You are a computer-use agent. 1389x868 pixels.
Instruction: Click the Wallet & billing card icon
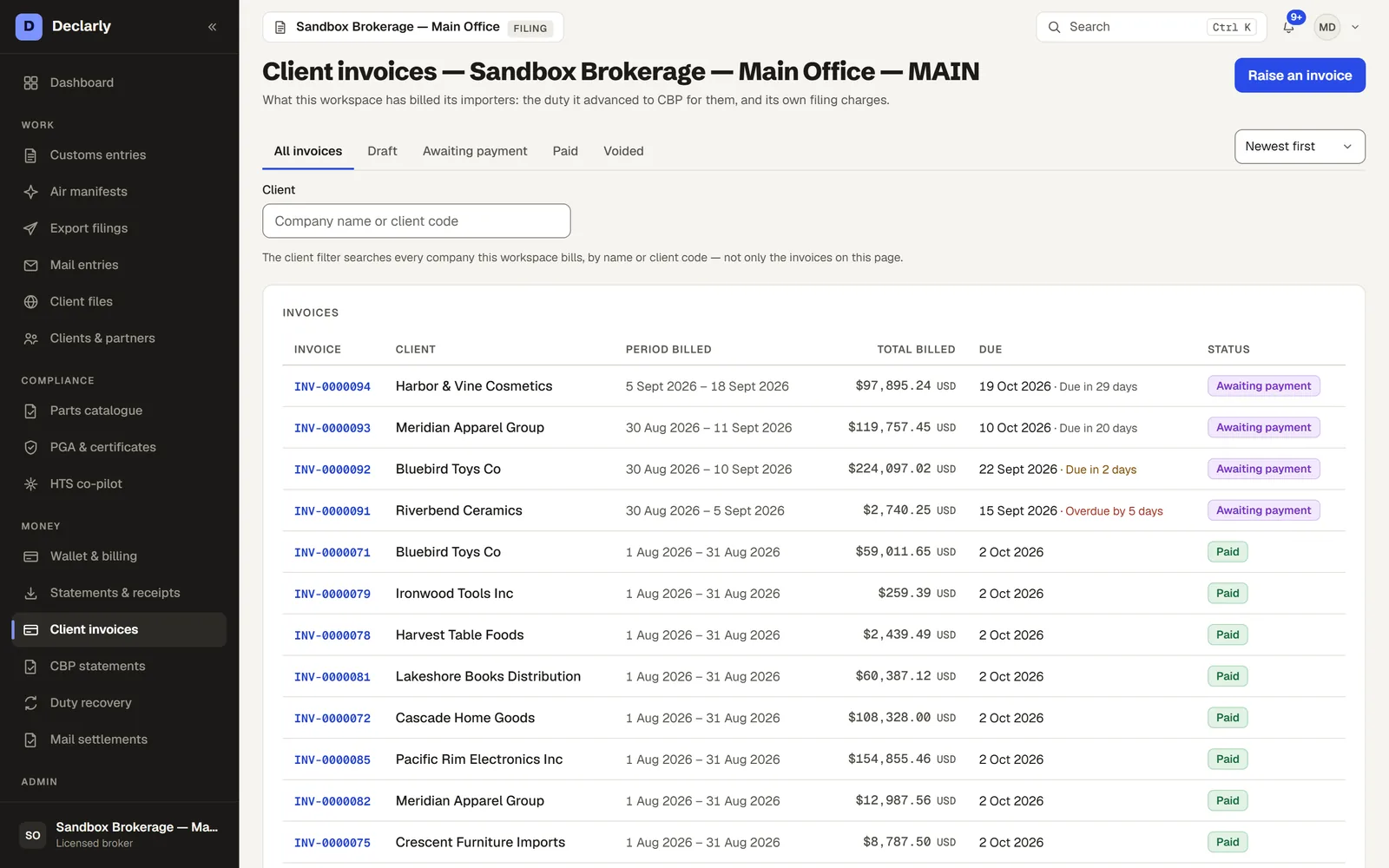[30, 556]
